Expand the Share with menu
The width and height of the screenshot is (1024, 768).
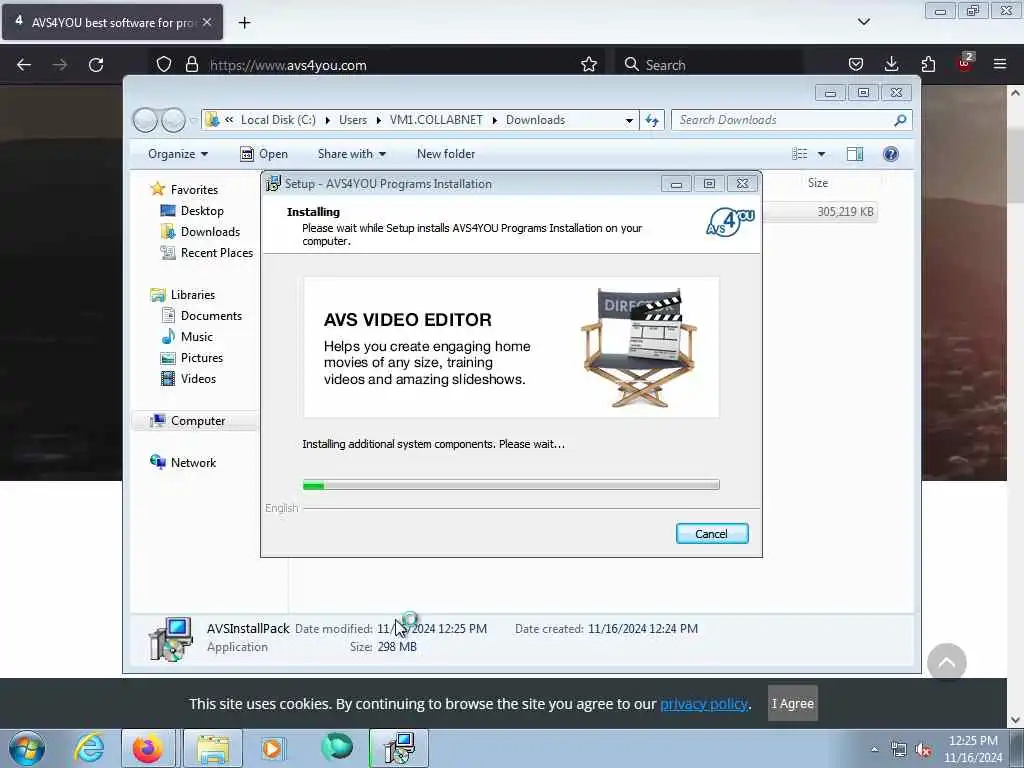click(x=351, y=154)
